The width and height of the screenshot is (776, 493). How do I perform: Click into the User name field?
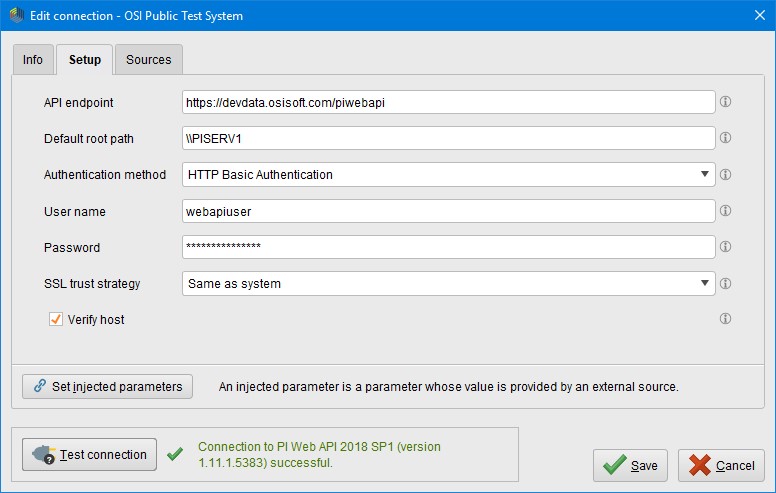tap(448, 211)
